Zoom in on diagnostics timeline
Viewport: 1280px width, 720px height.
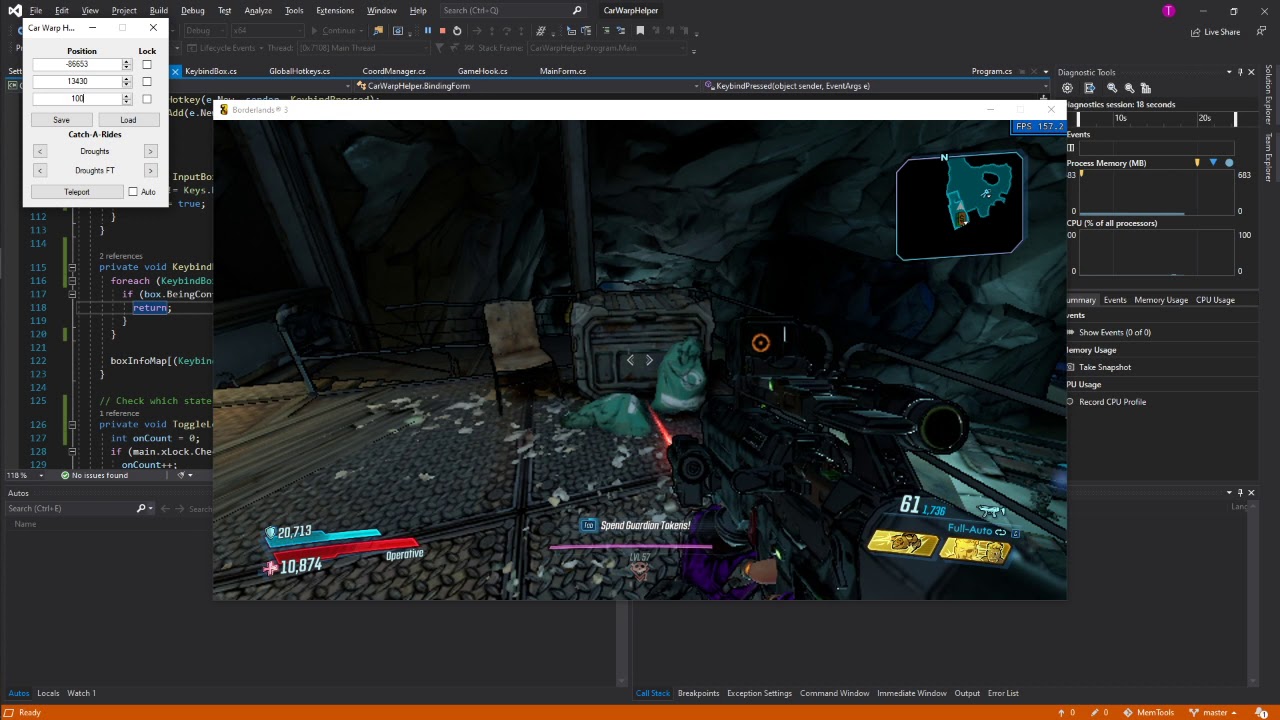click(1112, 88)
